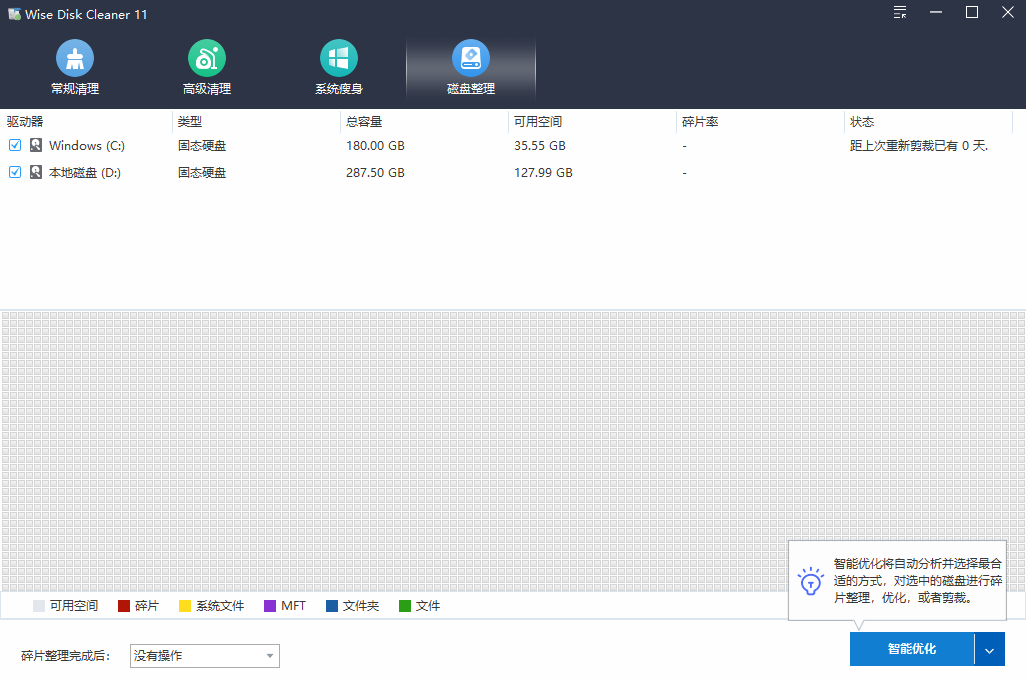Viewport: 1026px width, 679px height.
Task: Click the purple MFT legend swatch
Action: [x=270, y=606]
